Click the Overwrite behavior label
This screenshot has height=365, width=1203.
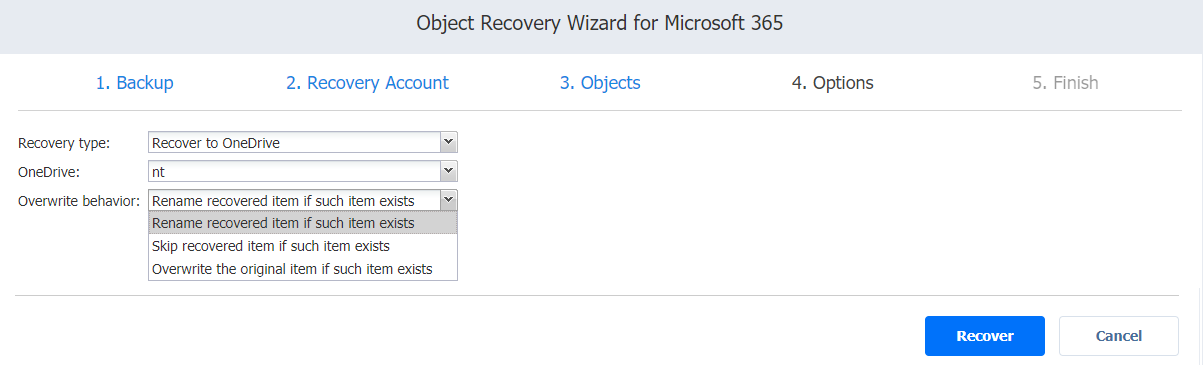tap(79, 201)
